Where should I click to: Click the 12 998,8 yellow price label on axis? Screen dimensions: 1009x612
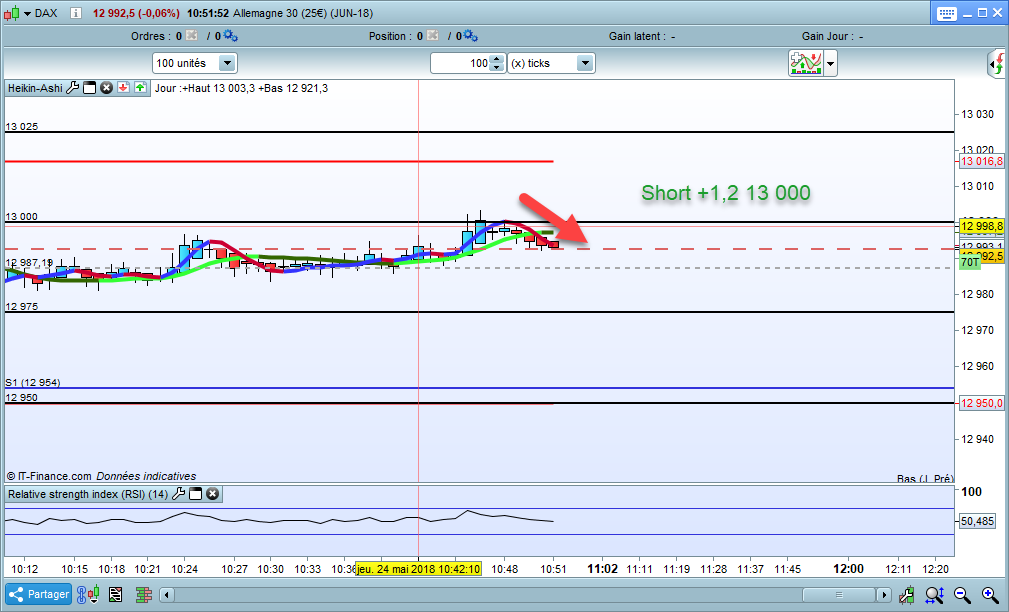[x=981, y=226]
